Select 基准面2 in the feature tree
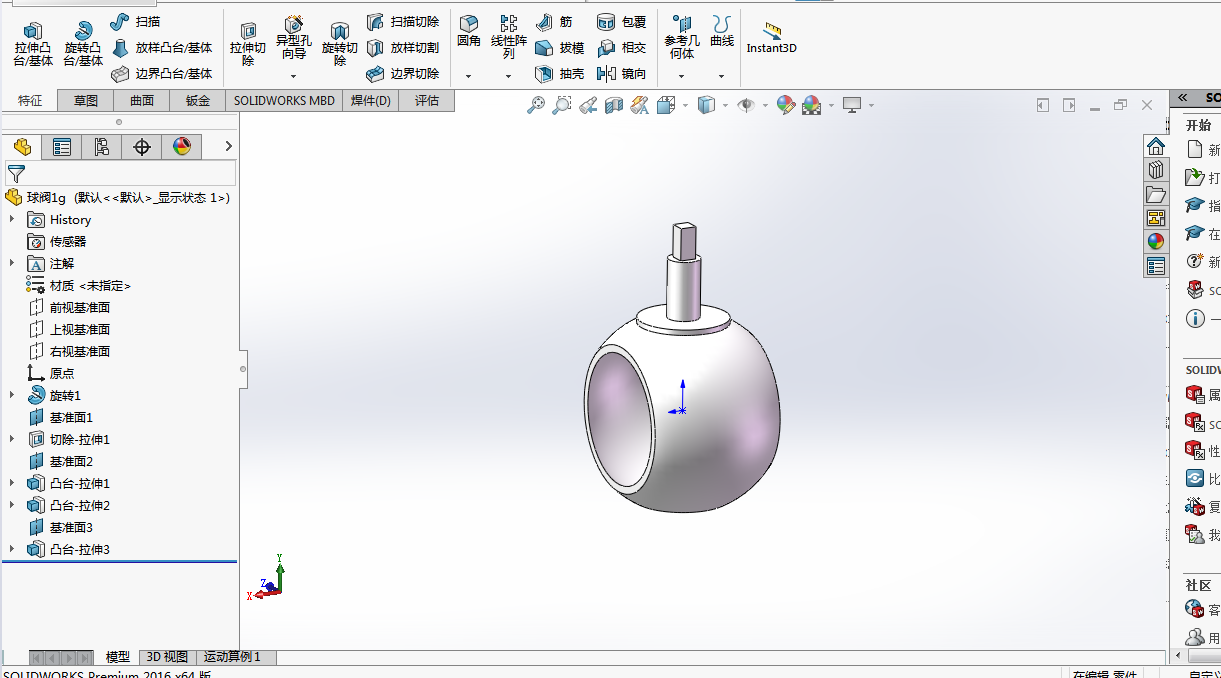Image resolution: width=1221 pixels, height=678 pixels. (61, 461)
